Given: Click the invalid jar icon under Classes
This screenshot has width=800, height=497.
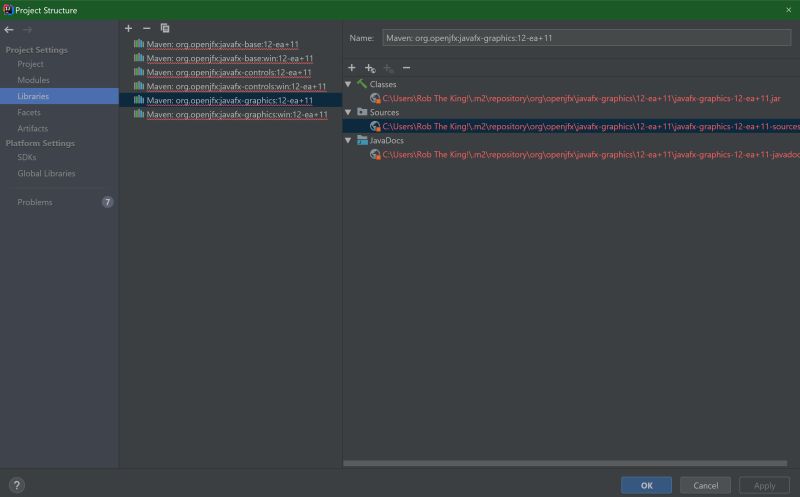Looking at the screenshot, I should pyautogui.click(x=375, y=98).
